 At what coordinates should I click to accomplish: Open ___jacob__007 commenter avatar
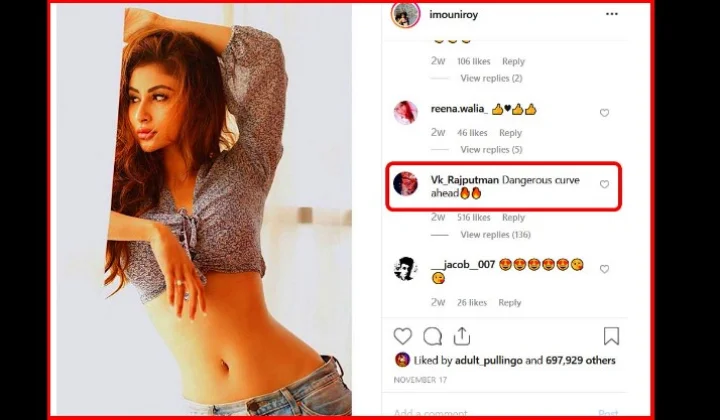coord(405,269)
